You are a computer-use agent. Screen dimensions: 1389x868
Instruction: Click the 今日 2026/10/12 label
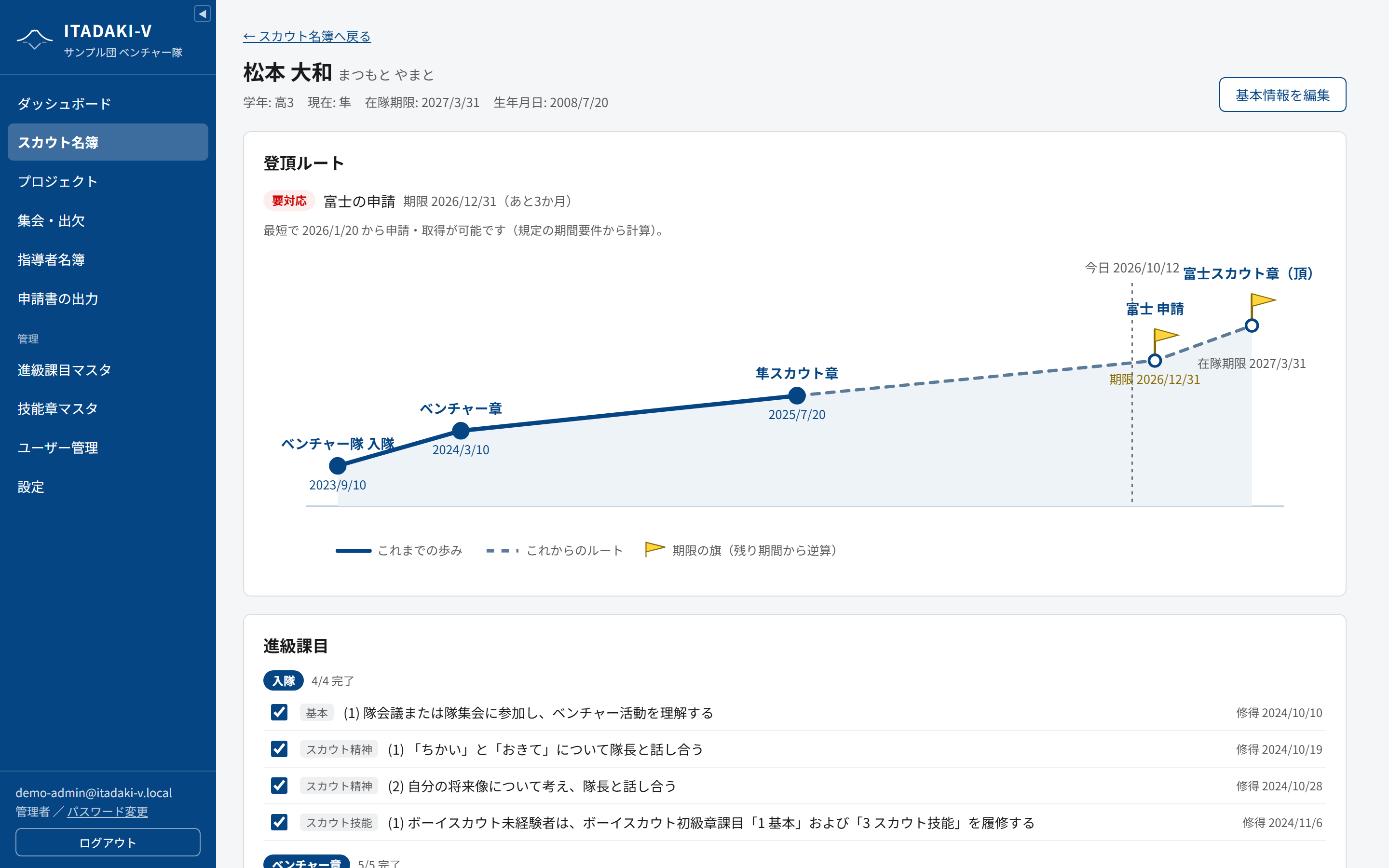point(1132,268)
